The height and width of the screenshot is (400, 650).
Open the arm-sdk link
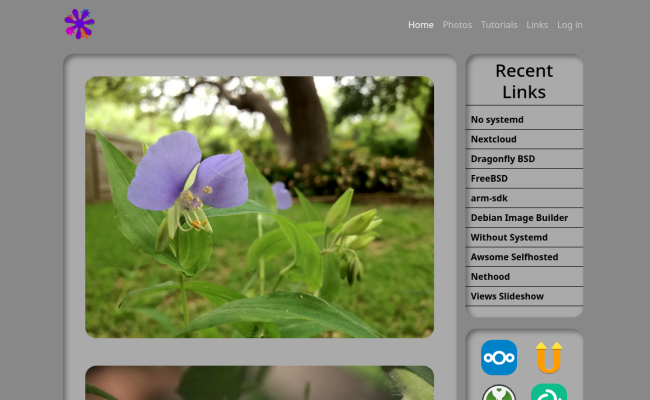489,198
